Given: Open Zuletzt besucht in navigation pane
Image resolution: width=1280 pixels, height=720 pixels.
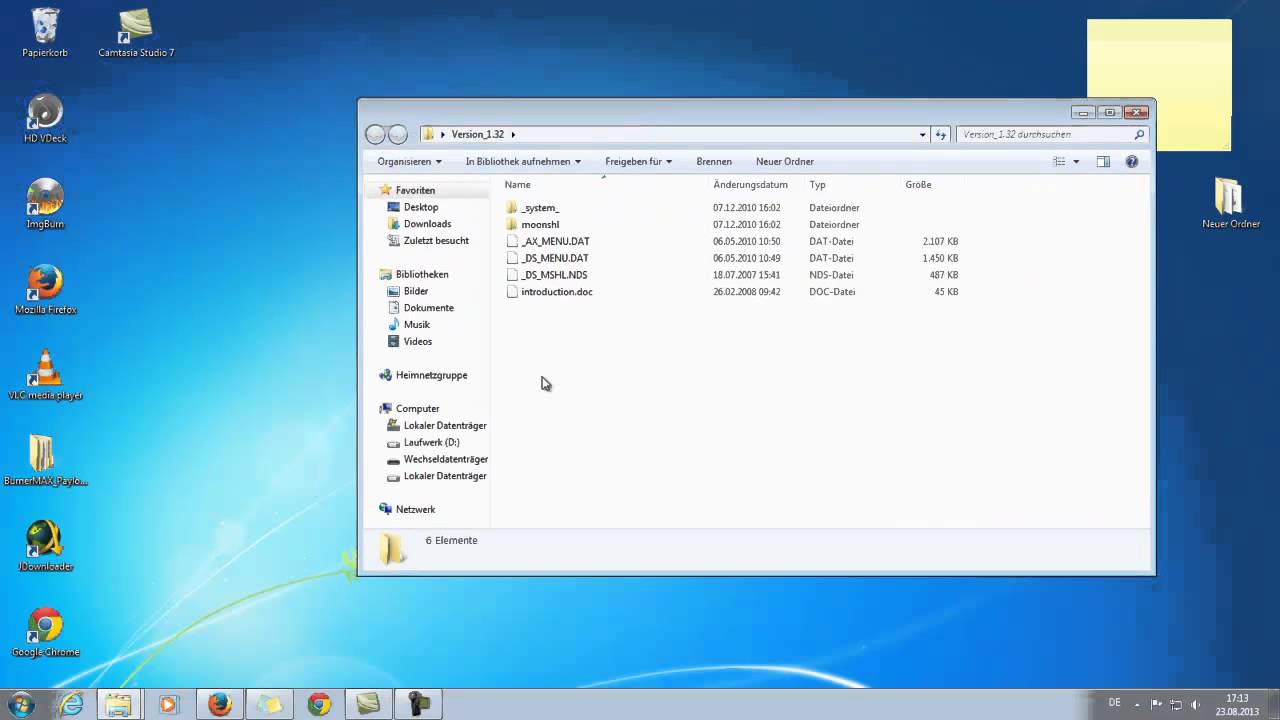Looking at the screenshot, I should [x=436, y=241].
